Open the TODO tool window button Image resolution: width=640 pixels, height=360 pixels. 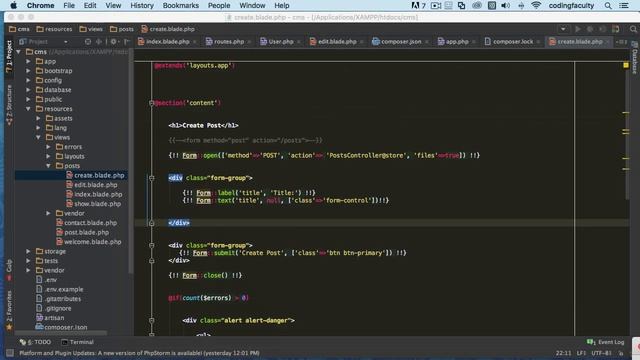click(35, 342)
